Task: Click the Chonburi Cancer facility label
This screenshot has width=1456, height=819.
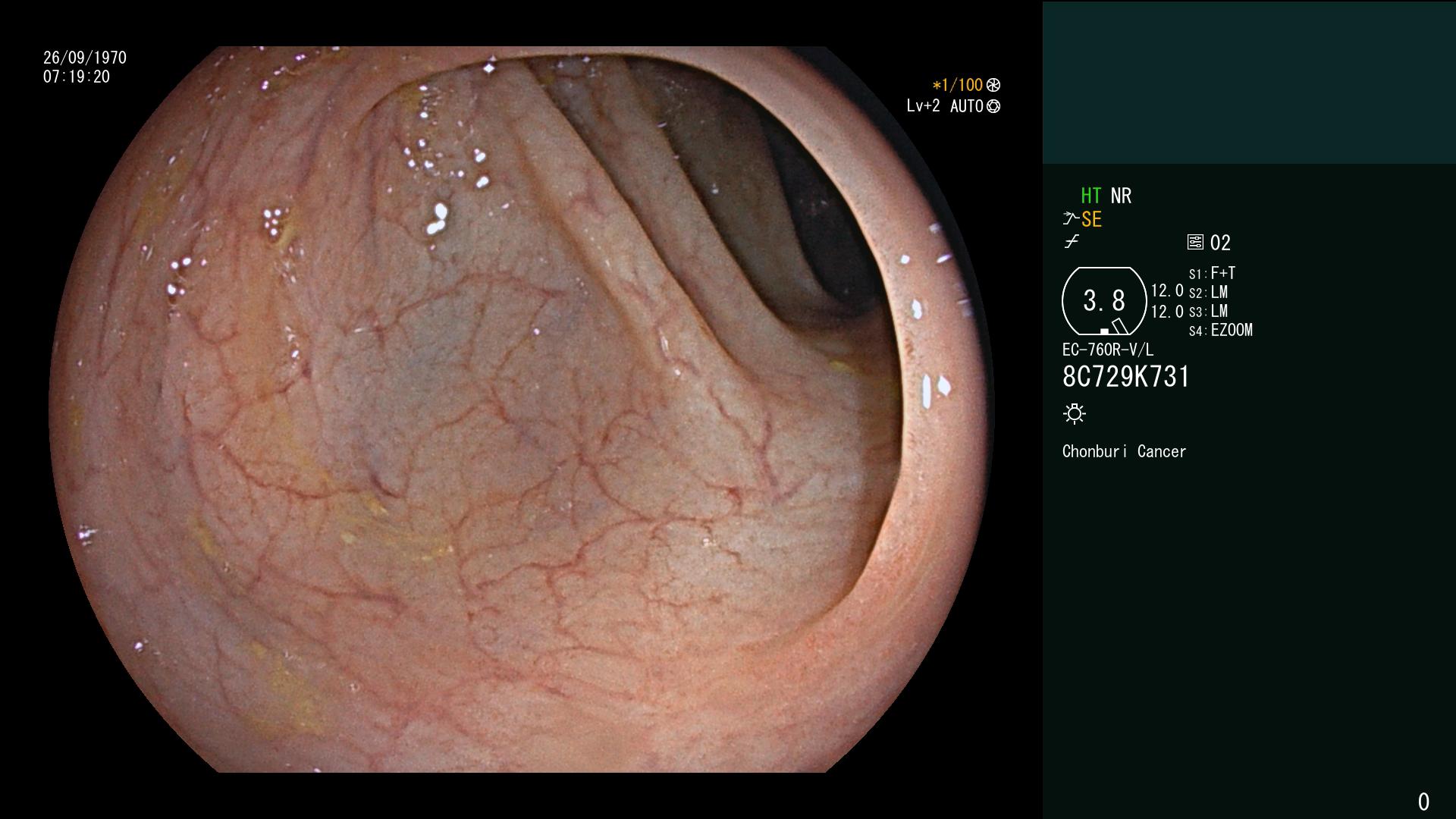Action: point(1124,451)
